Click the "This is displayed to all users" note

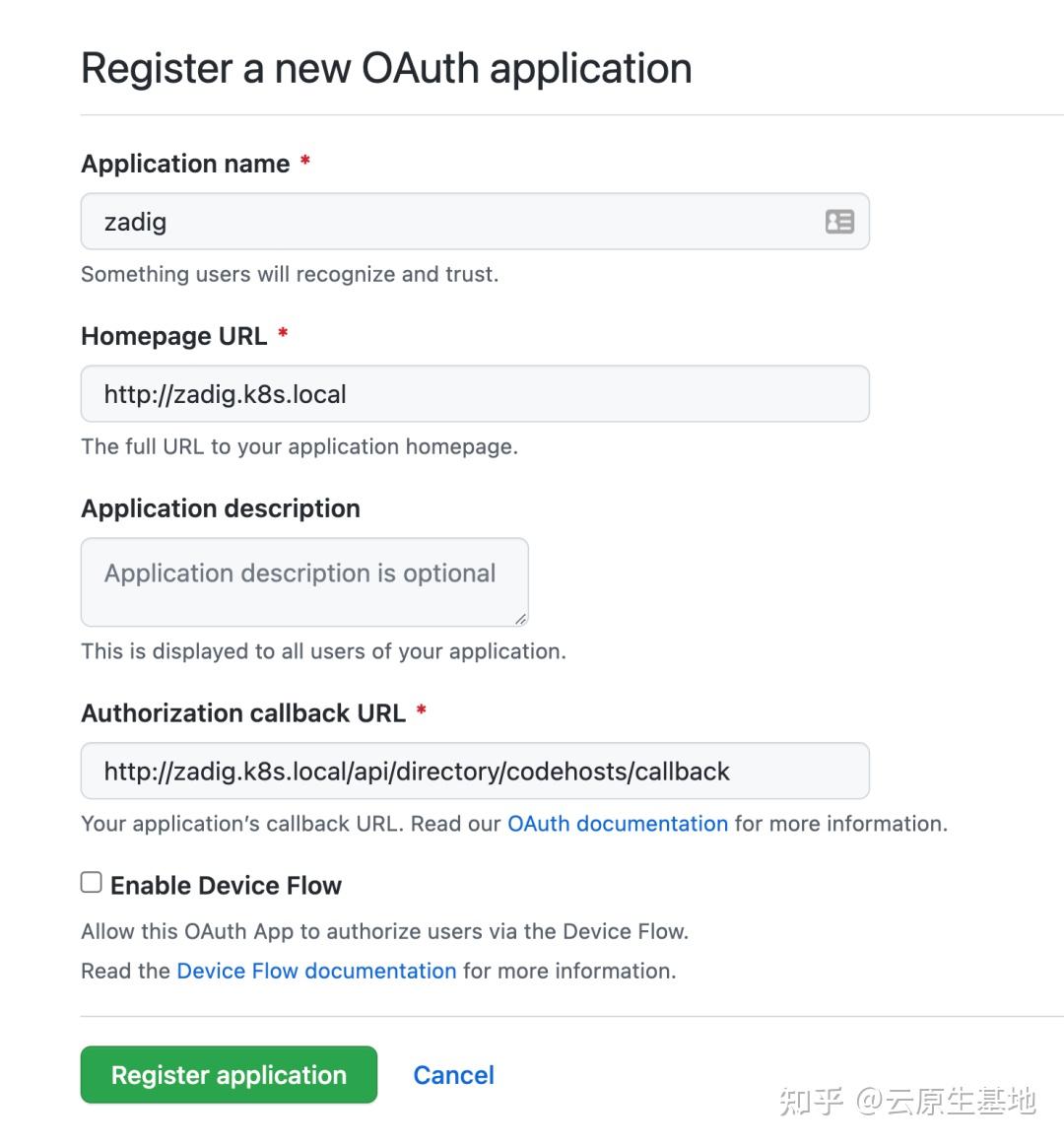(323, 651)
